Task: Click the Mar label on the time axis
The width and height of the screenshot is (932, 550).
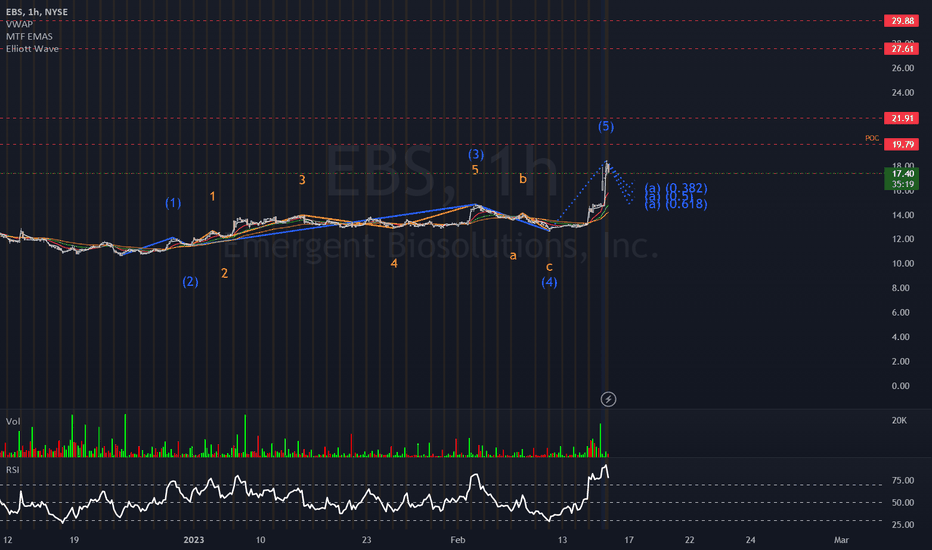Action: tap(841, 540)
